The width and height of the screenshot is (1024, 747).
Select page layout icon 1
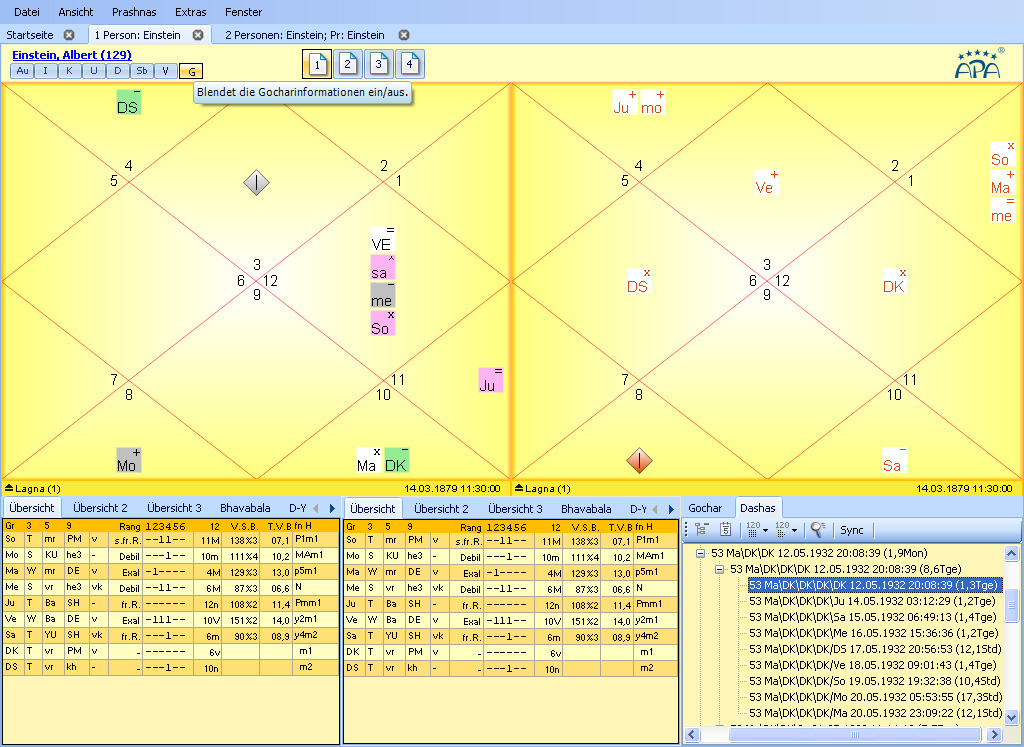coord(317,64)
